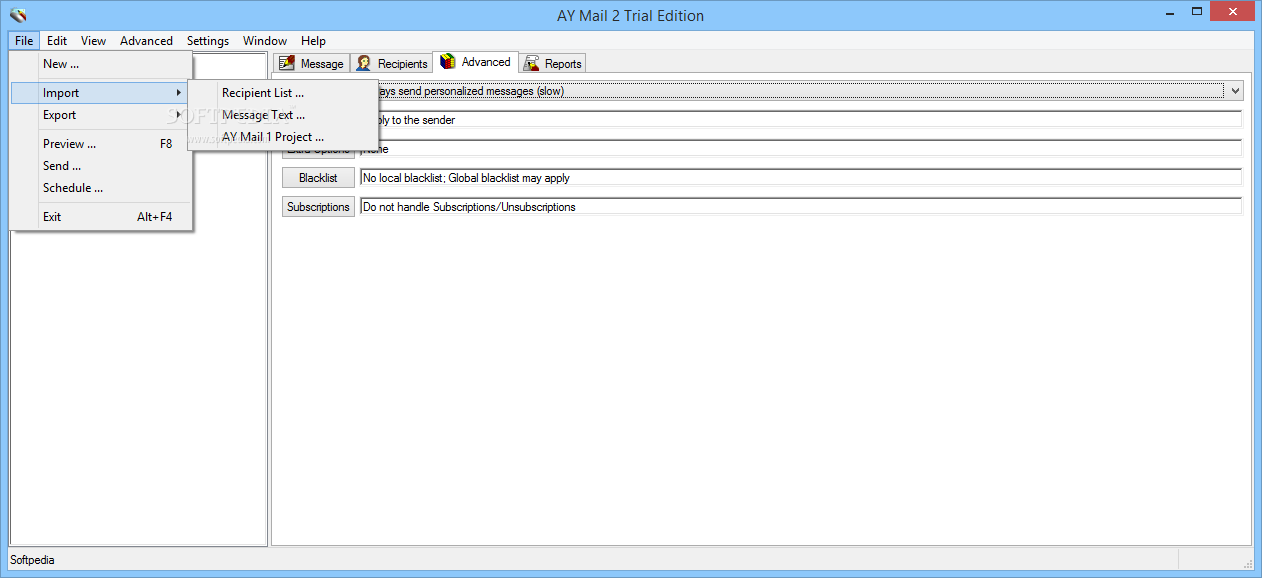
Task: Open the File menu
Action: point(24,41)
